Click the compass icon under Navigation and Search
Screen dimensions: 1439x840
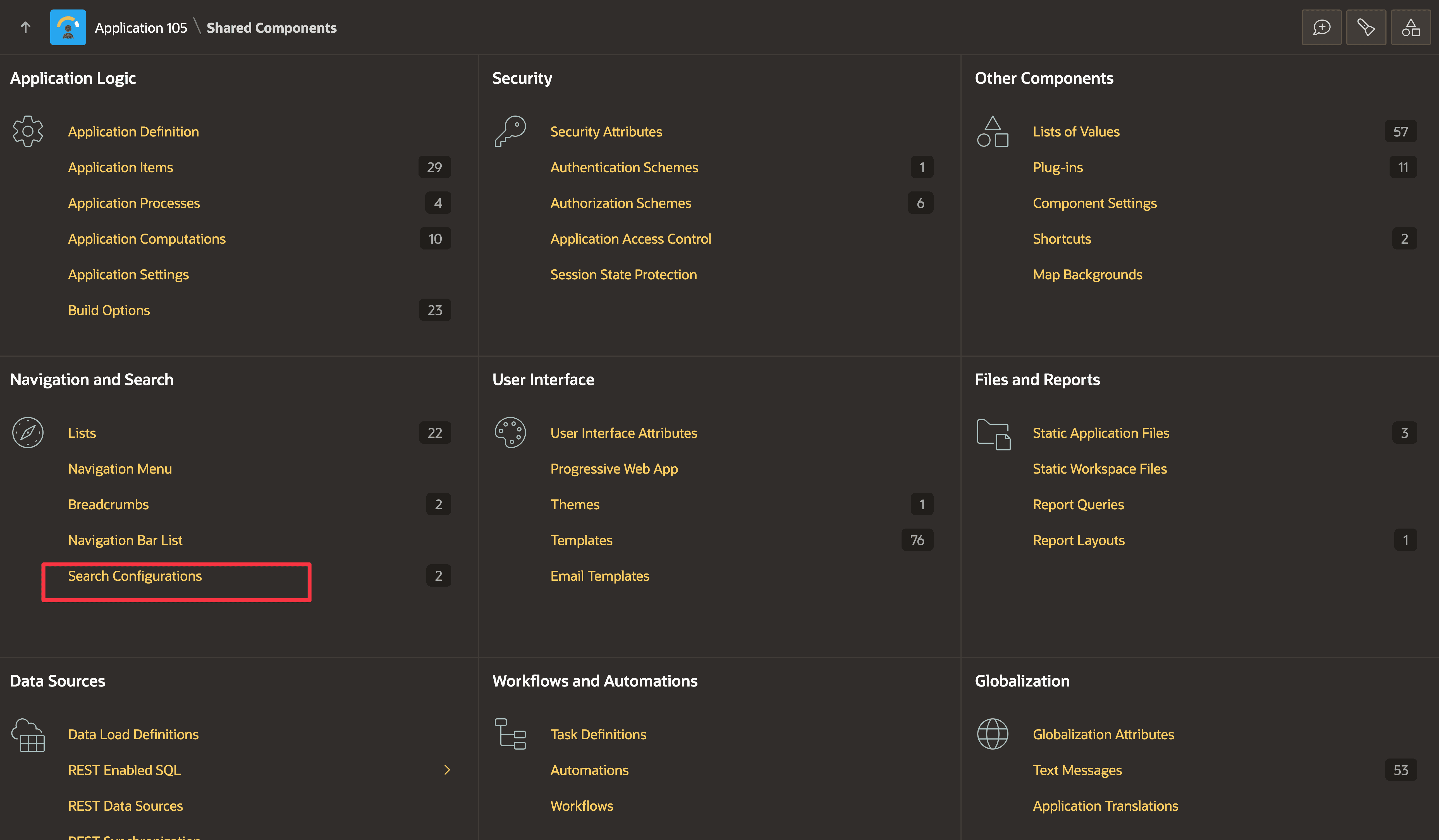[27, 433]
